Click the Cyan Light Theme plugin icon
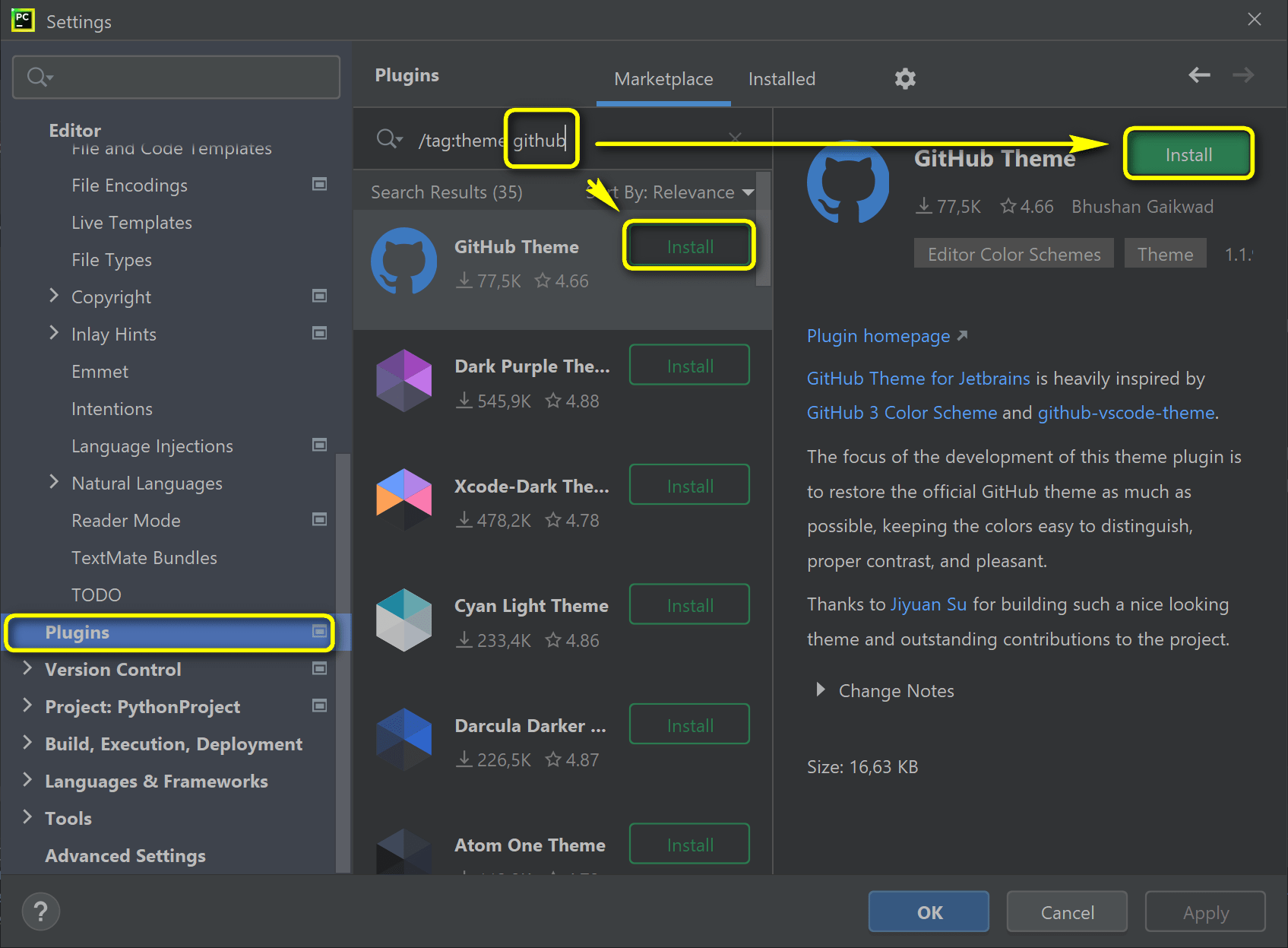Screen dimensions: 1288x948 [x=403, y=620]
